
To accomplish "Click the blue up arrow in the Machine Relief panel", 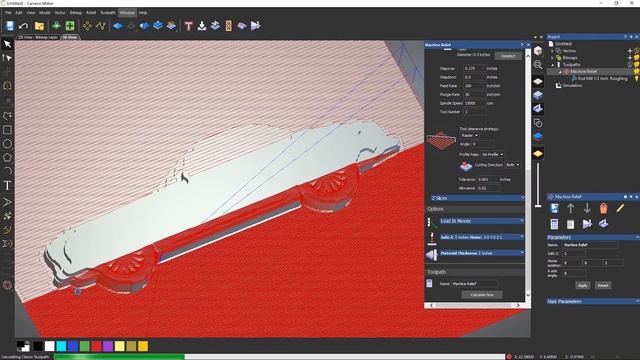I will (571, 208).
